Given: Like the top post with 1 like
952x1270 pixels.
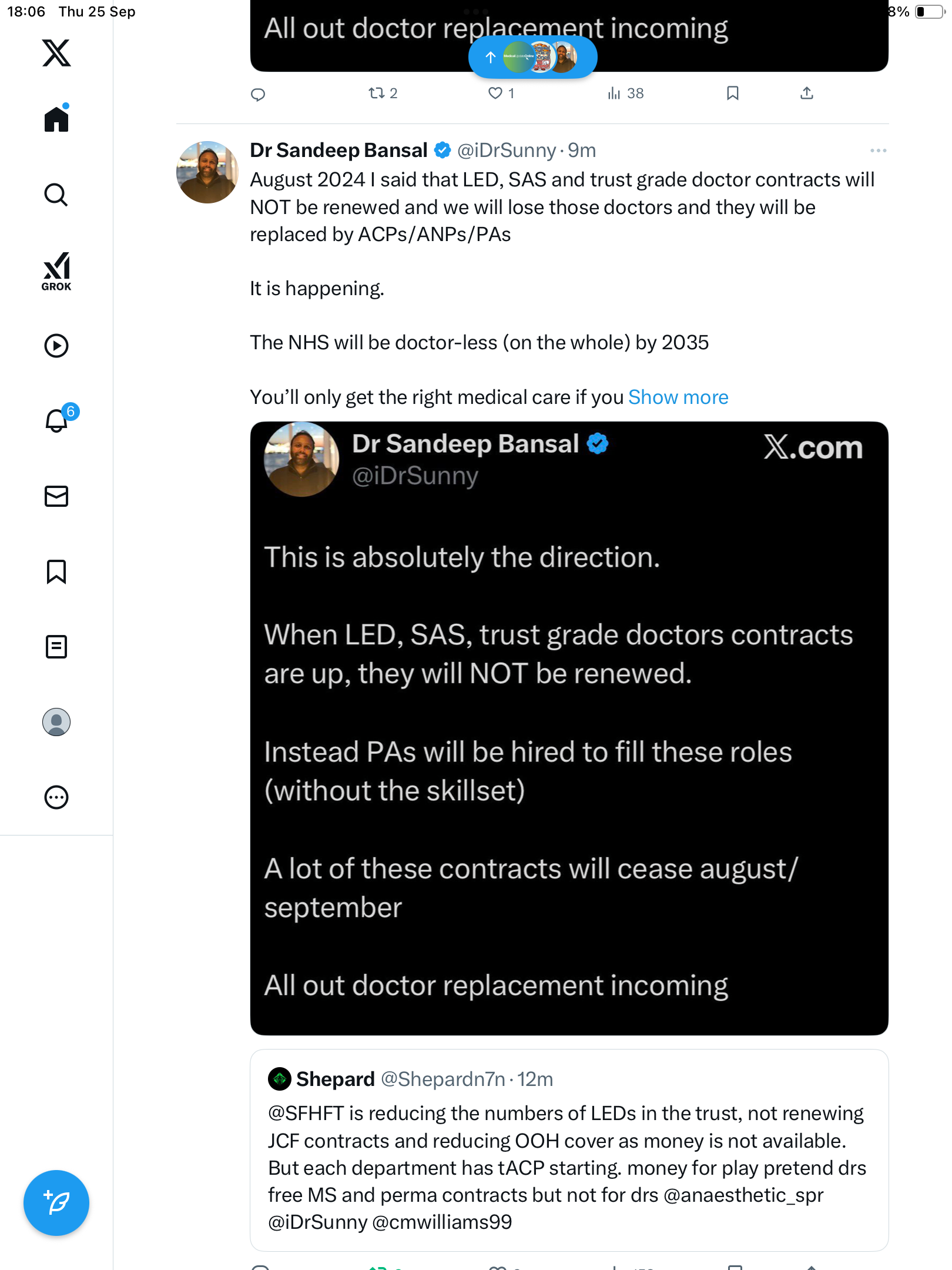Looking at the screenshot, I should click(496, 93).
